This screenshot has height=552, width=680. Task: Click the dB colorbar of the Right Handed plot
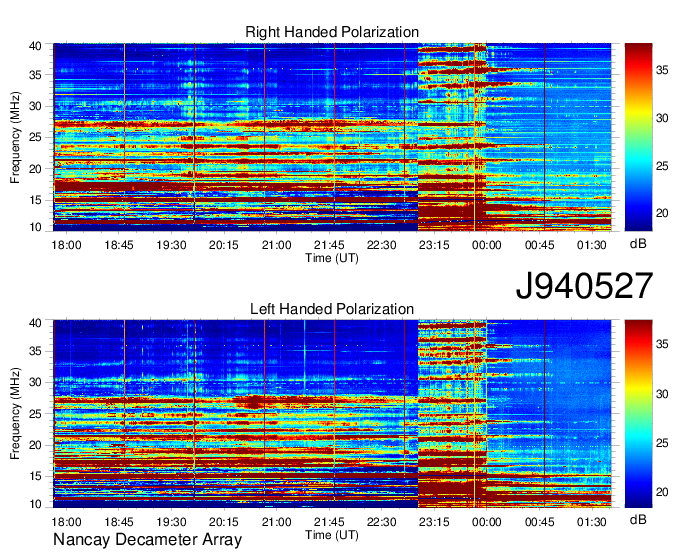(x=638, y=137)
